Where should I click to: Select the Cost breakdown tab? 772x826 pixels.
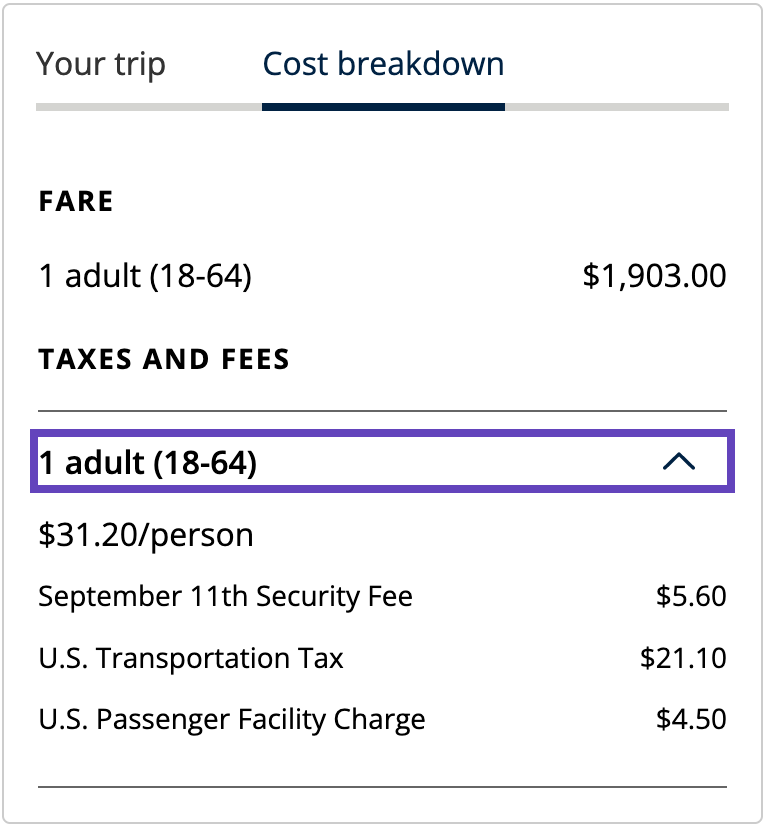383,64
